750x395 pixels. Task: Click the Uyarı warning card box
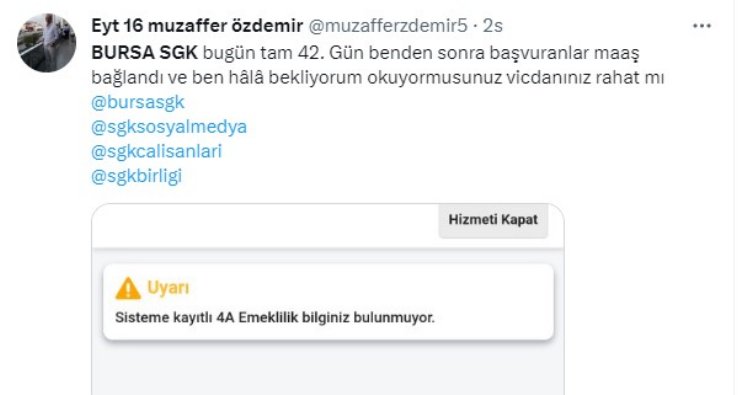point(329,302)
